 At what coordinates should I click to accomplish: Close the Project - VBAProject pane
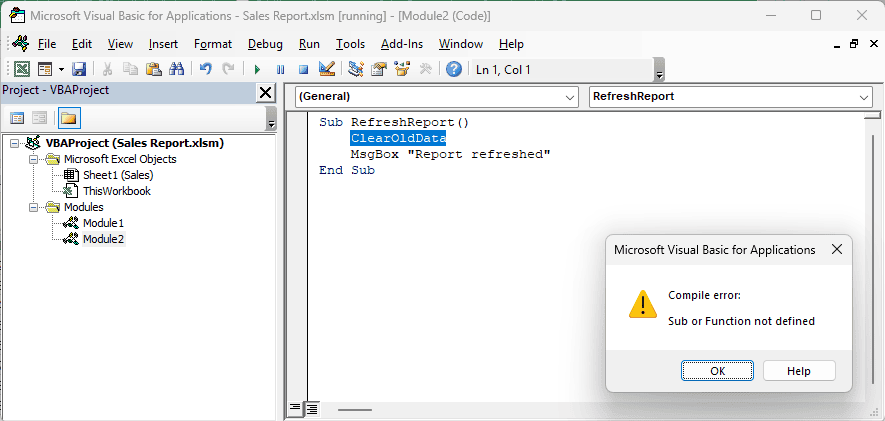(x=265, y=93)
